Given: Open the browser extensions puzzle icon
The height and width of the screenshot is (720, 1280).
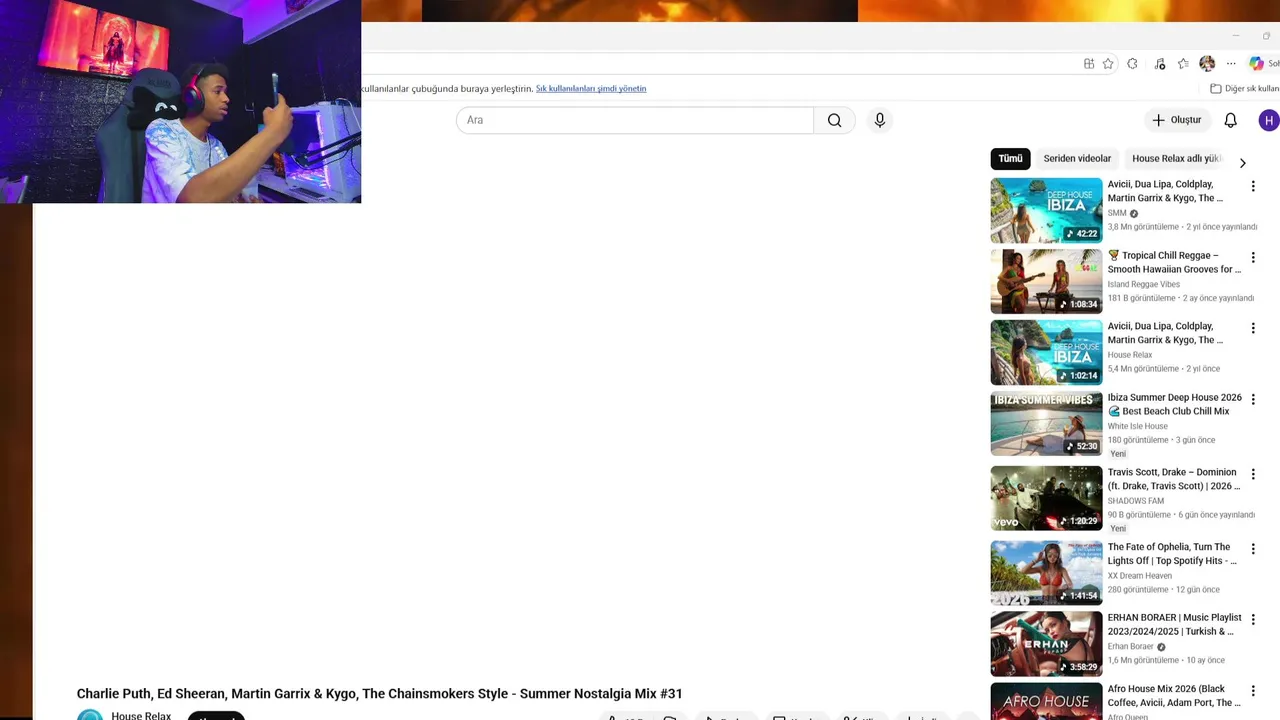Looking at the screenshot, I should (x=1132, y=64).
